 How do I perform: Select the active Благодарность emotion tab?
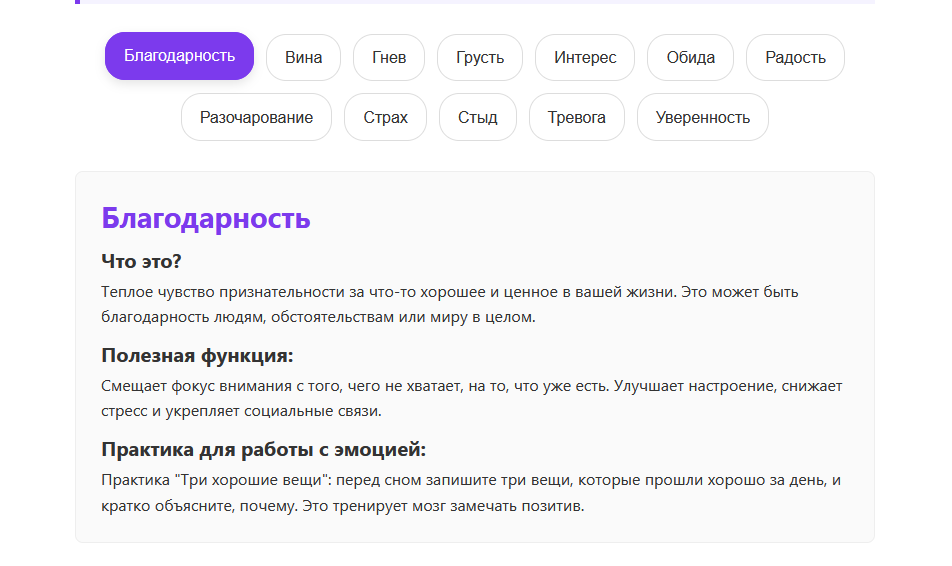pos(180,56)
